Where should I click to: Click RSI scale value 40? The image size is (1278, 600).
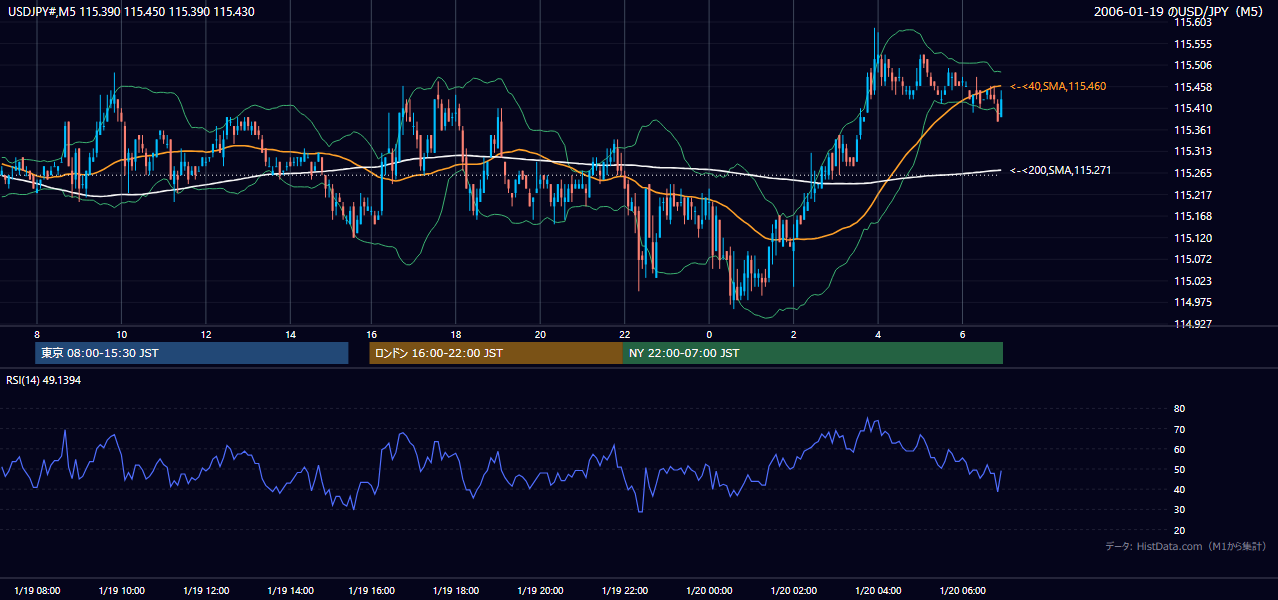click(x=1180, y=489)
